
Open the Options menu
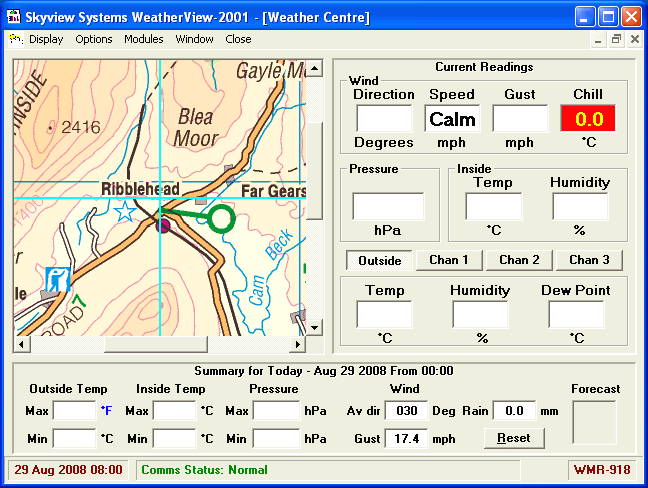(x=93, y=39)
